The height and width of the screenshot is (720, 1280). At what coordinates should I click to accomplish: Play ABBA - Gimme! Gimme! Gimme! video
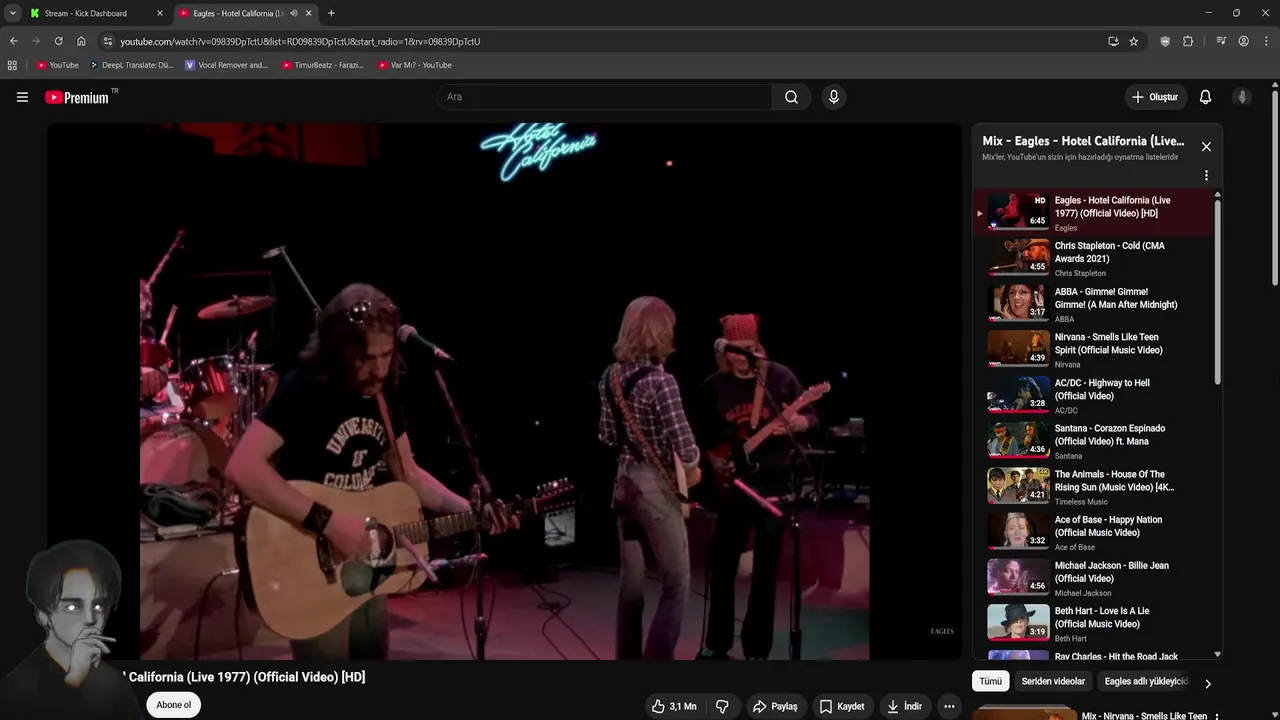coord(1095,302)
